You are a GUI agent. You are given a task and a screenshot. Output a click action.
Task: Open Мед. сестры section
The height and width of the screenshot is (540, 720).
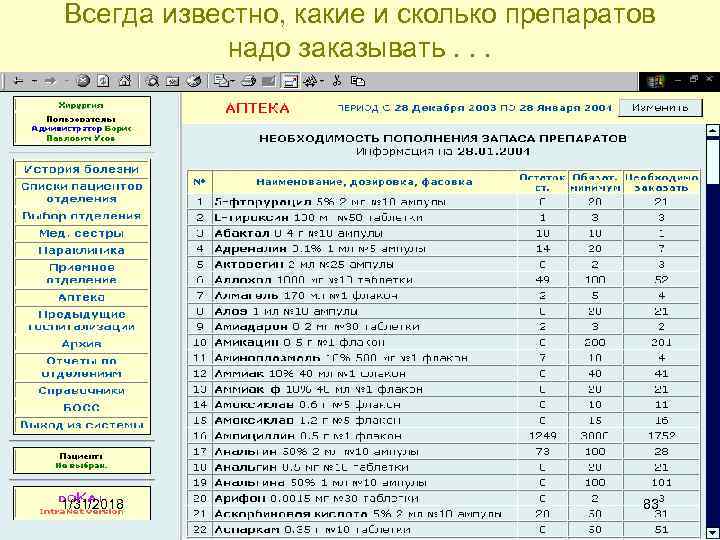pyautogui.click(x=81, y=233)
